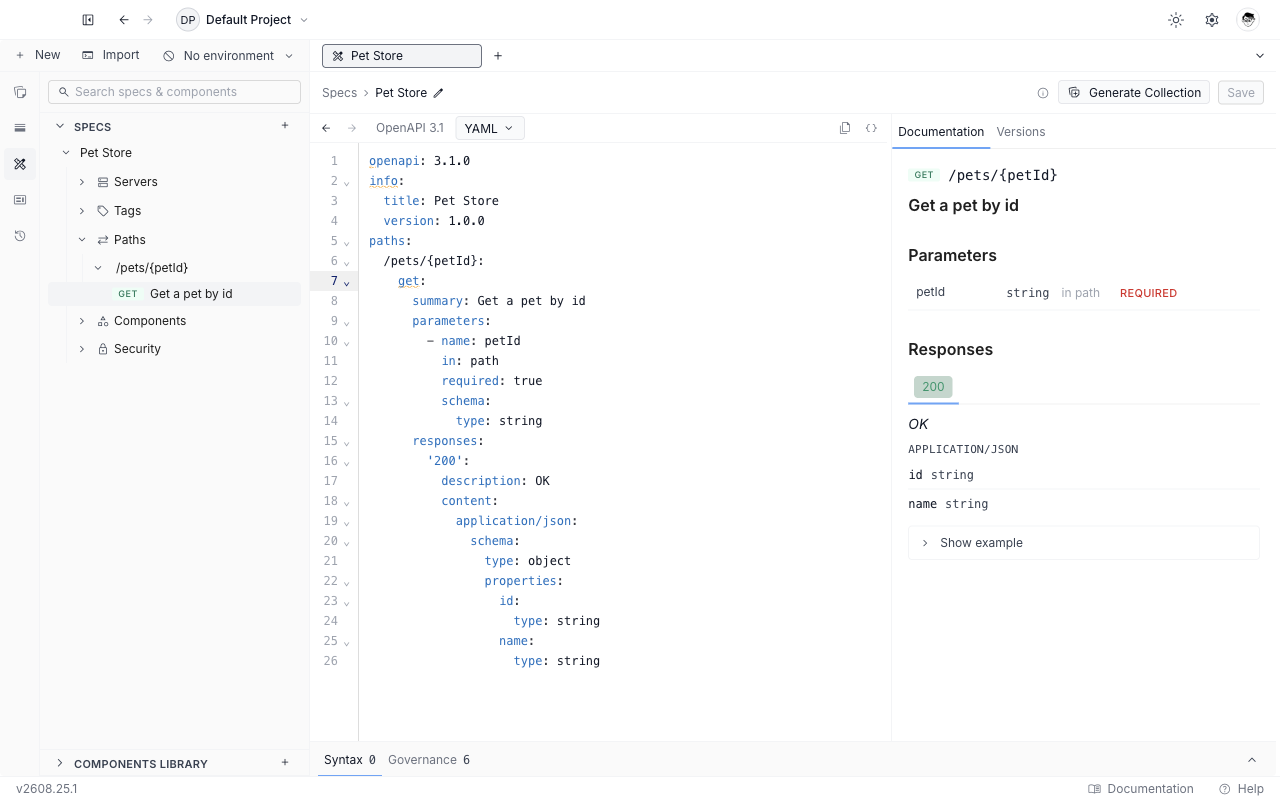Open Collections in the left sidebar
Viewport: 1280px width, 800px height.
[x=20, y=92]
